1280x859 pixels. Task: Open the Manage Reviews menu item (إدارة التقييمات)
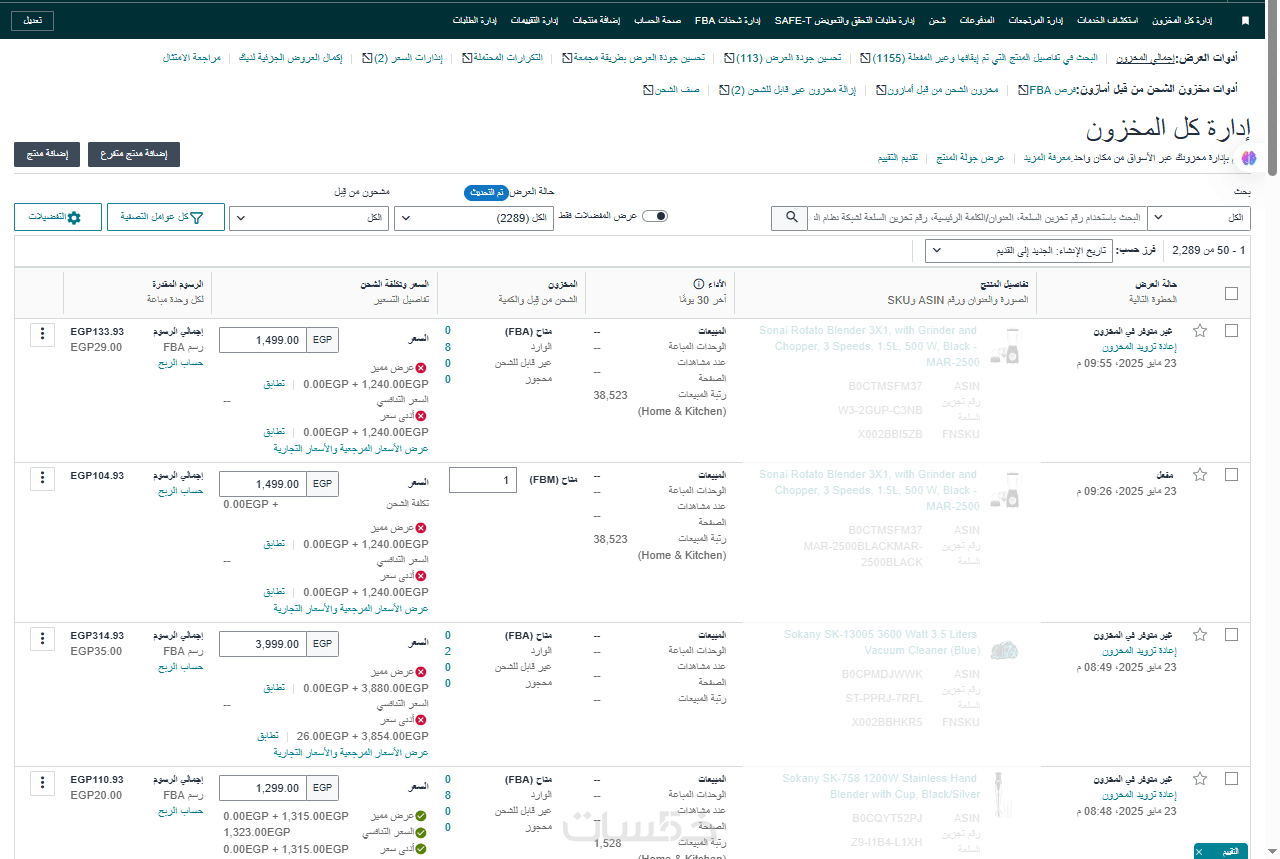[535, 20]
